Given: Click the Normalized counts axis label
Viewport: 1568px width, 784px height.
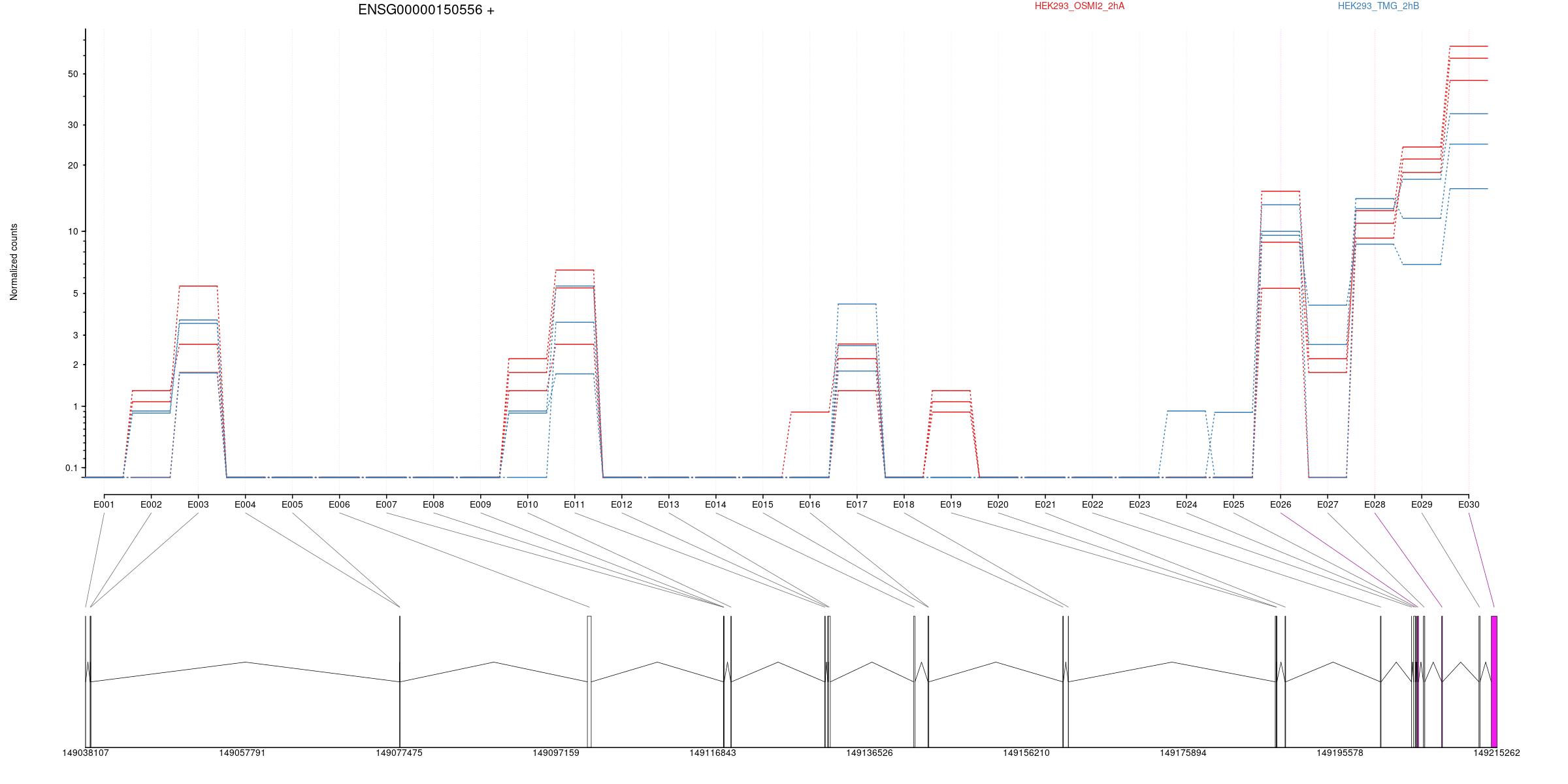Looking at the screenshot, I should 14,262.
